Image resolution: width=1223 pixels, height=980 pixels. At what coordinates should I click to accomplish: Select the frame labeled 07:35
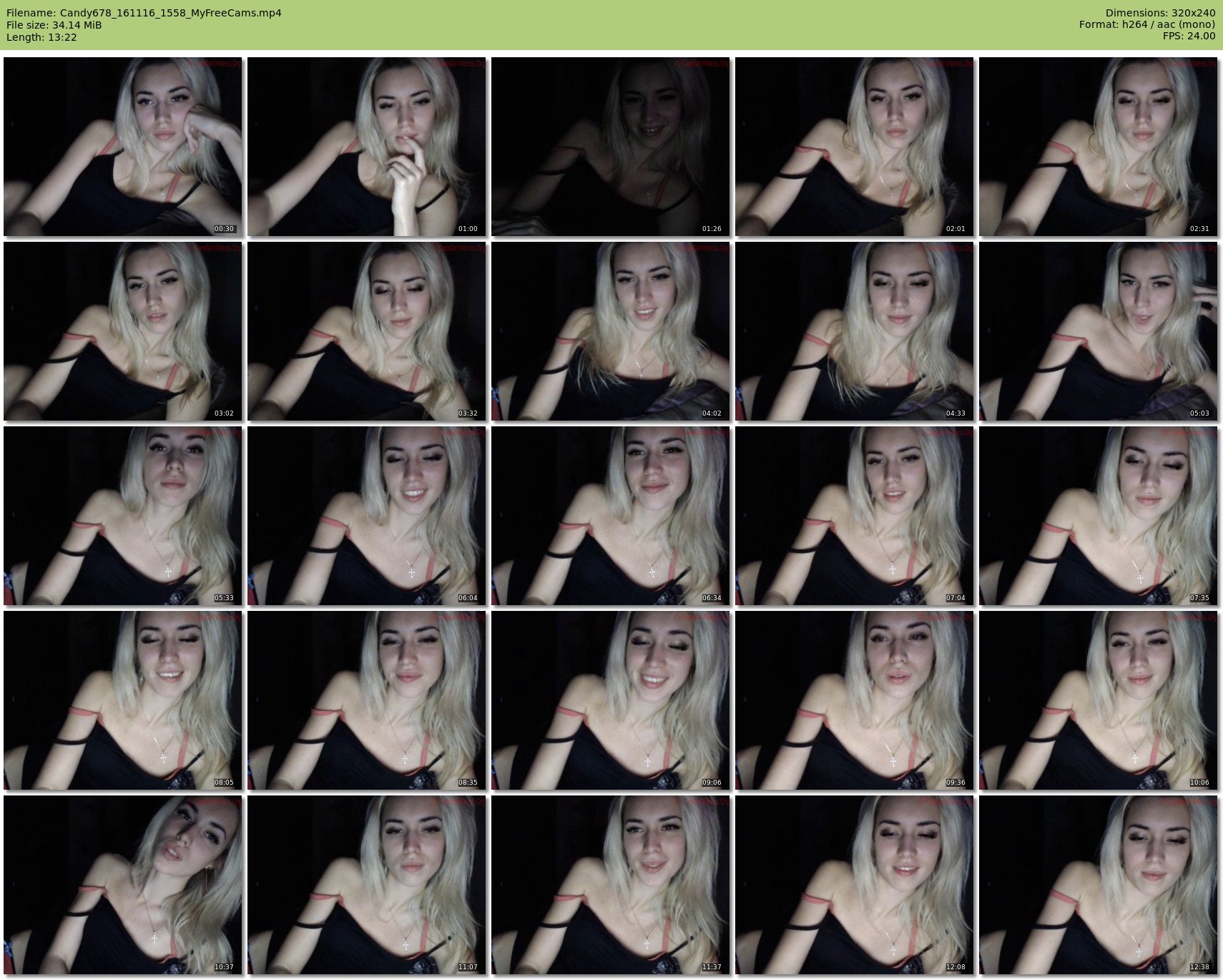(1099, 516)
